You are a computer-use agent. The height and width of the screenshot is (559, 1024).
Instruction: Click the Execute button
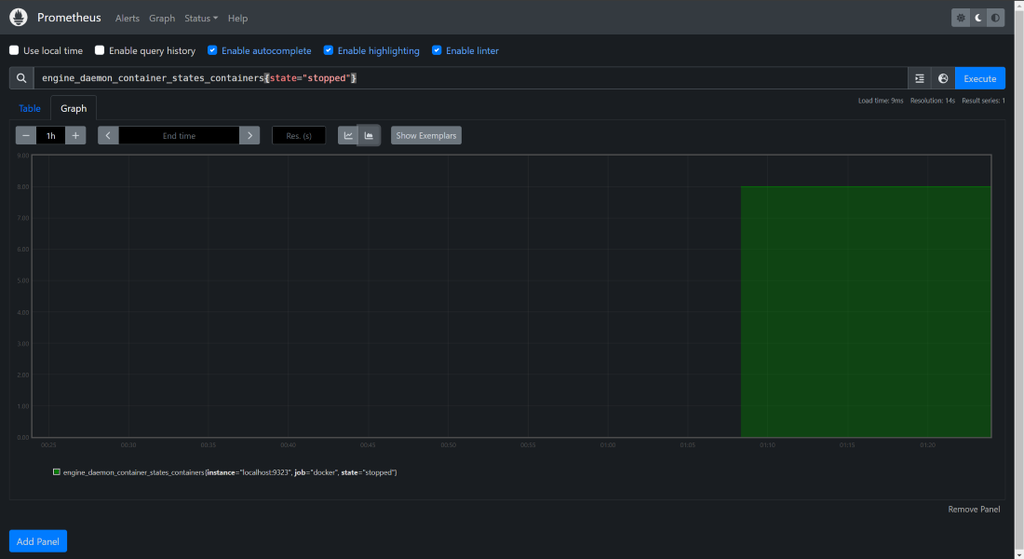[980, 78]
